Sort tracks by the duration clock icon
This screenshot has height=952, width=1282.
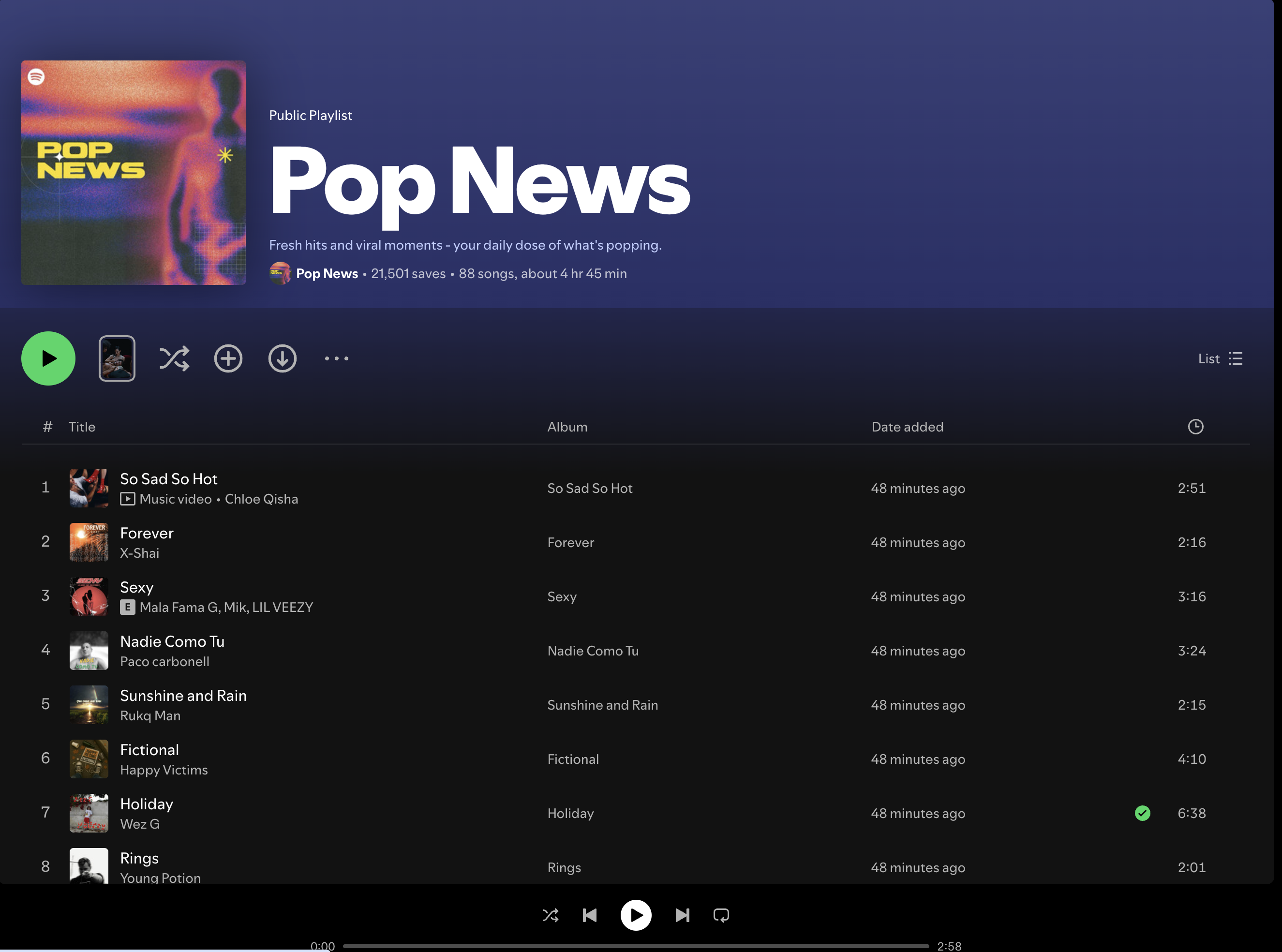tap(1195, 427)
